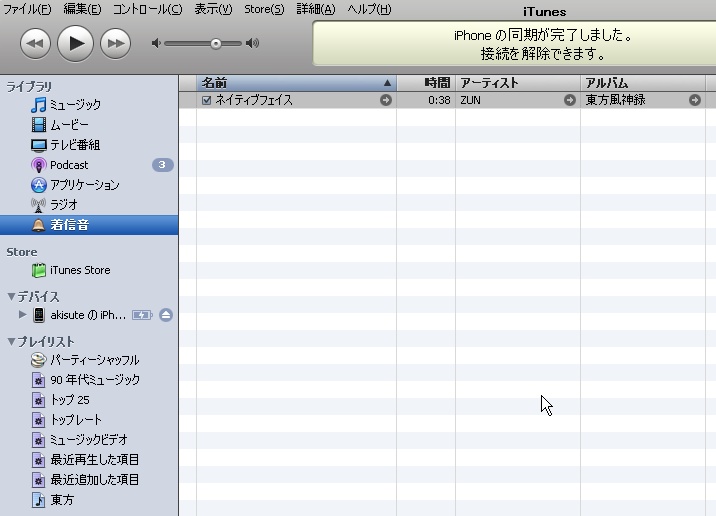This screenshot has width=716, height=516.
Task: Click the iPhone battery charging indicator
Action: 142,315
